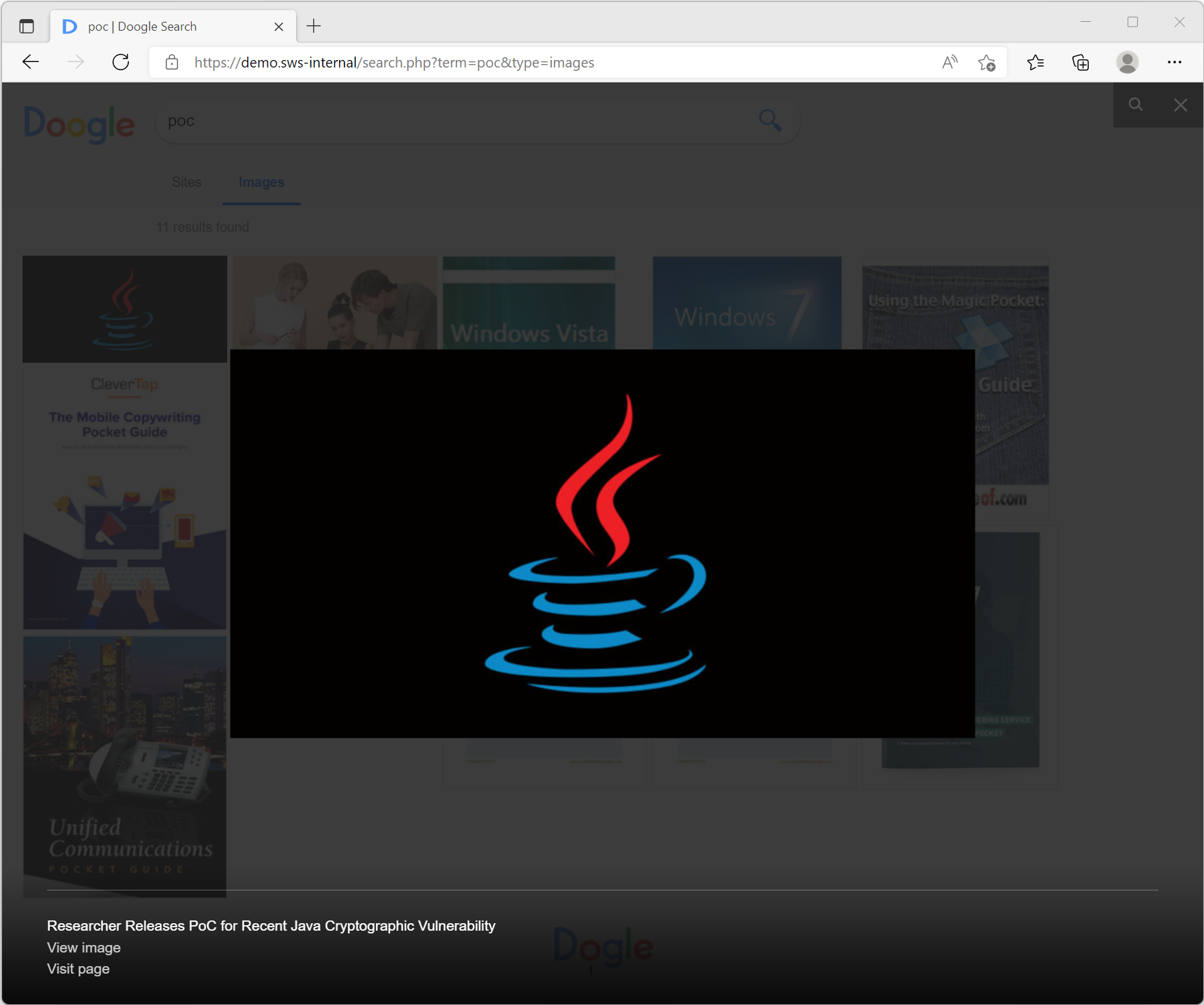1204x1005 pixels.
Task: Click the Read Aloud icon
Action: [x=950, y=63]
